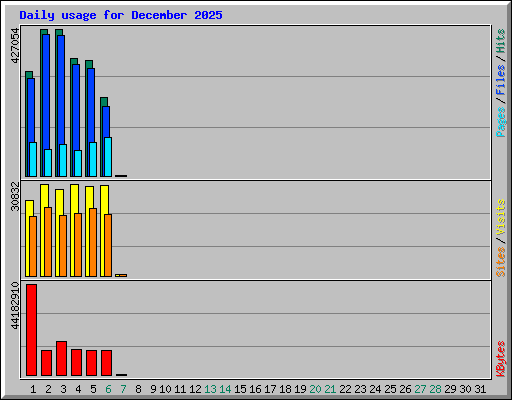Click green weekend day 6 label
512x400 pixels.
click(x=108, y=389)
